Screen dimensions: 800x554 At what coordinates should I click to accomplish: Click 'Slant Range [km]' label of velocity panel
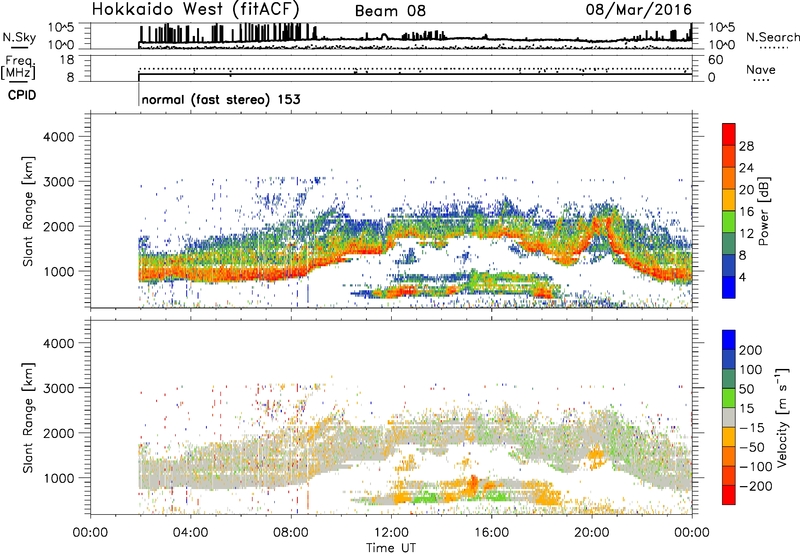[x=28, y=418]
